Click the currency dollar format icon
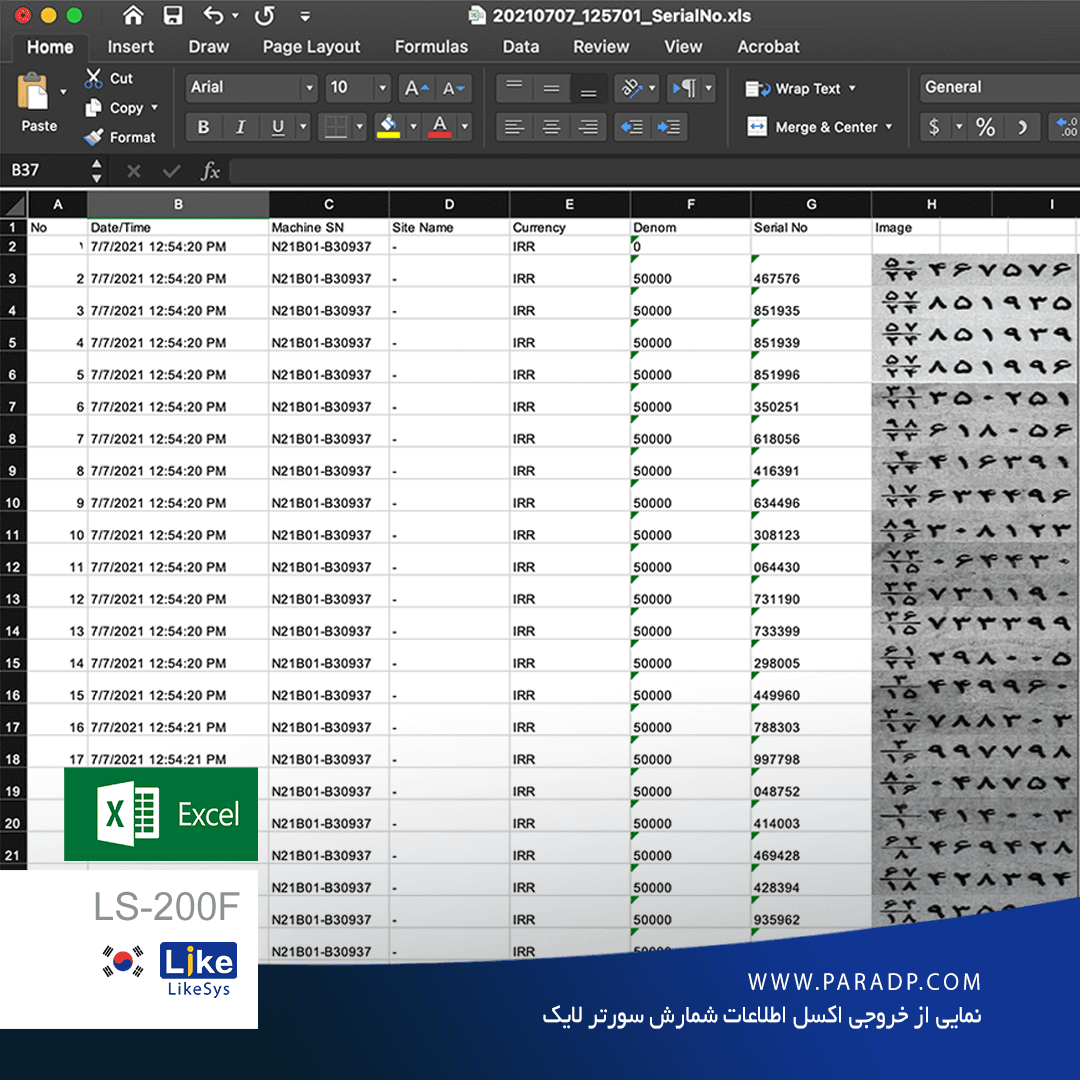Viewport: 1080px width, 1080px height. pos(935,127)
